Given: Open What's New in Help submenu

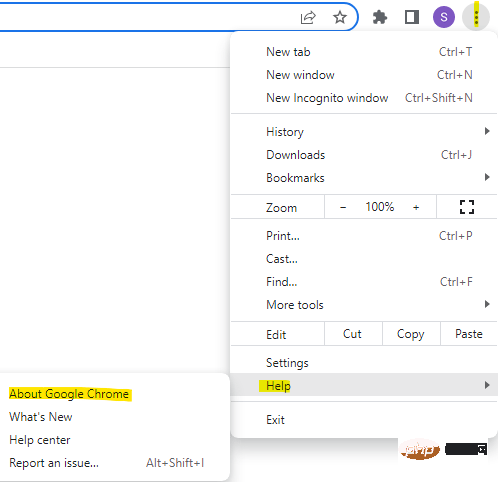Looking at the screenshot, I should point(115,417).
